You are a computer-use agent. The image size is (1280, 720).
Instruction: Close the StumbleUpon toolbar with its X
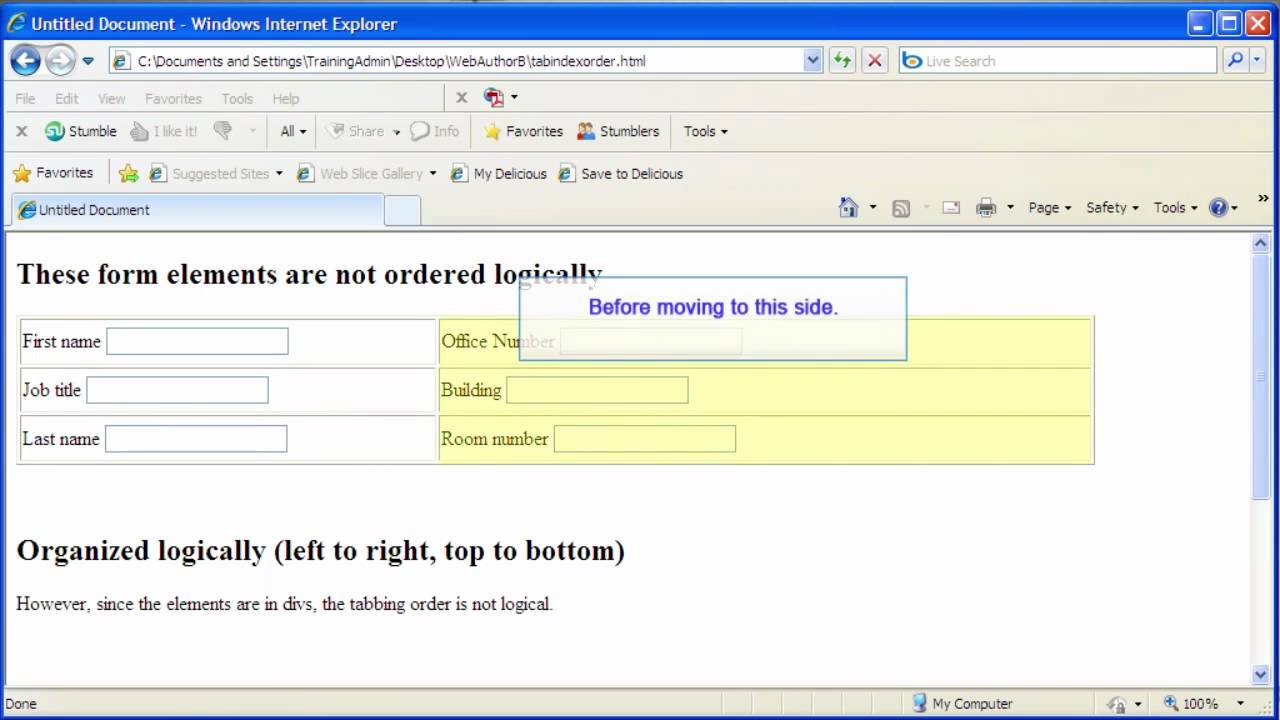[x=21, y=131]
